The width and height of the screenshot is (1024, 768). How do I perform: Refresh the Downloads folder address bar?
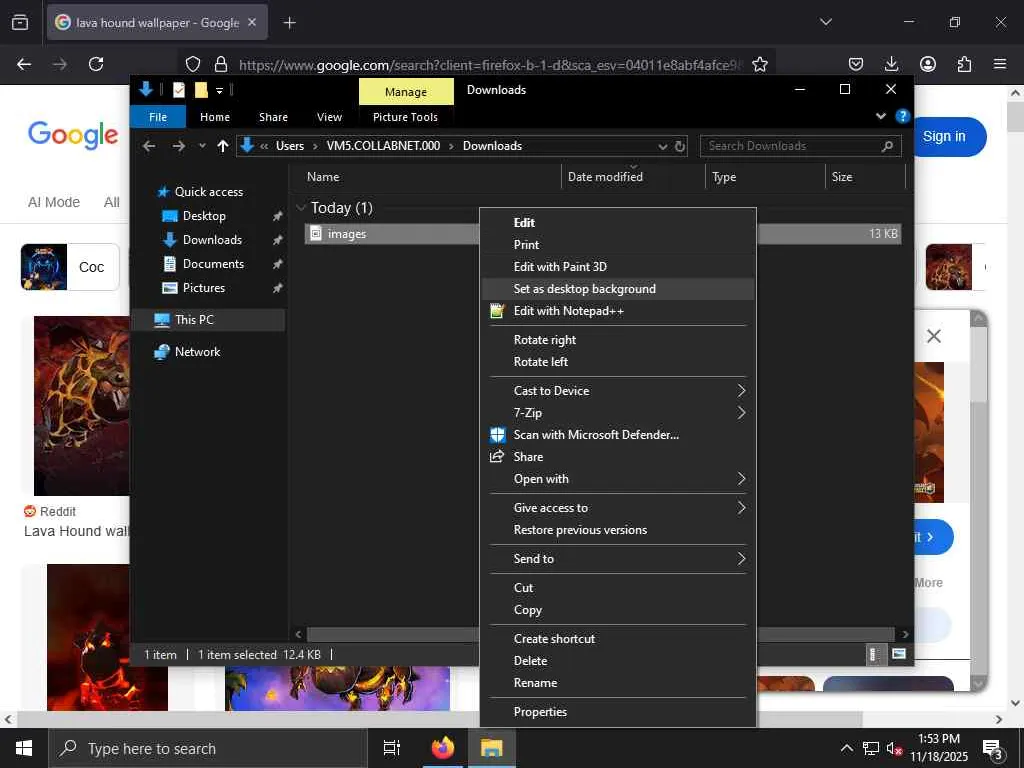coord(680,146)
